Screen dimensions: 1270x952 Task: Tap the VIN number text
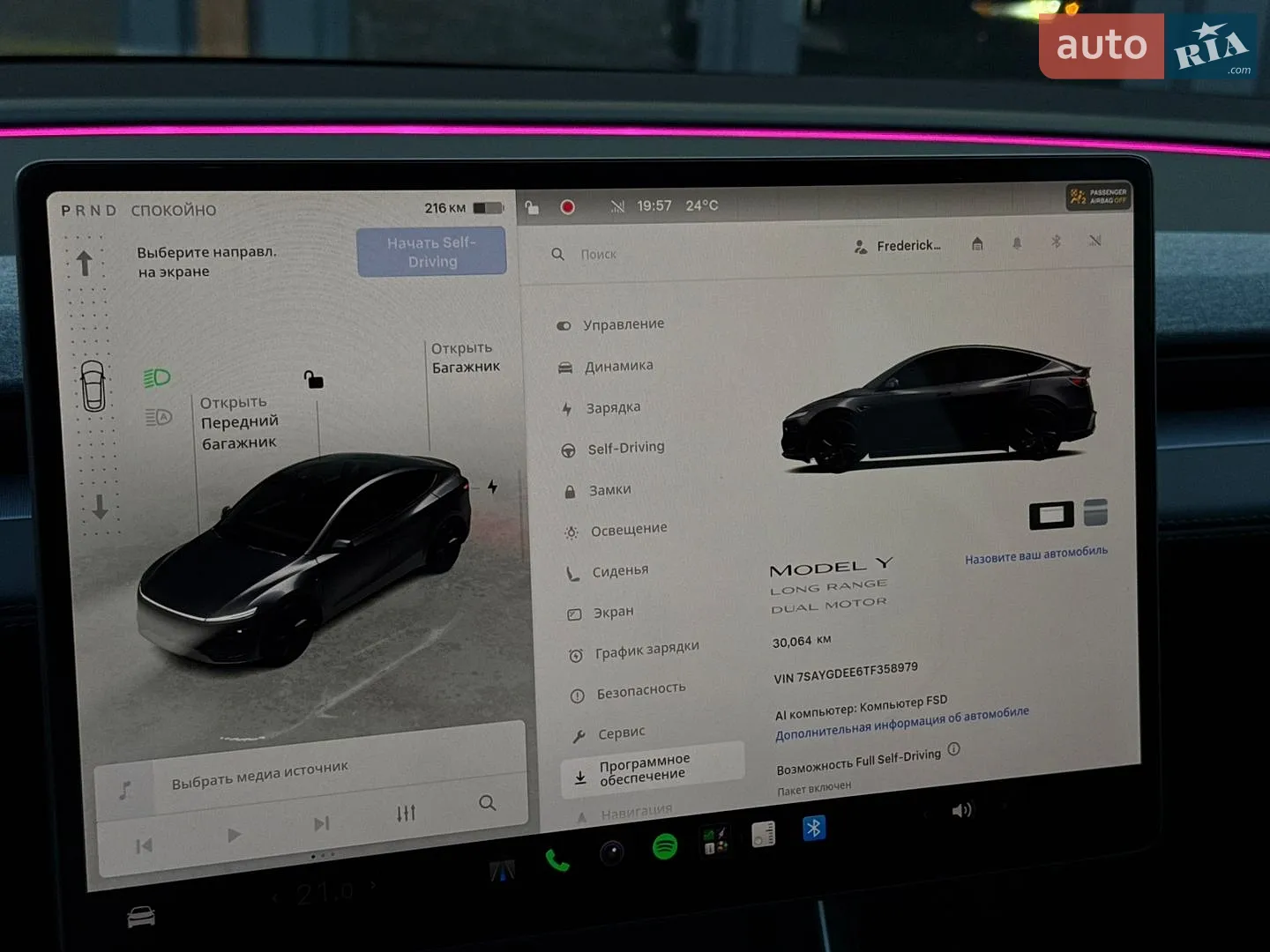(x=845, y=673)
